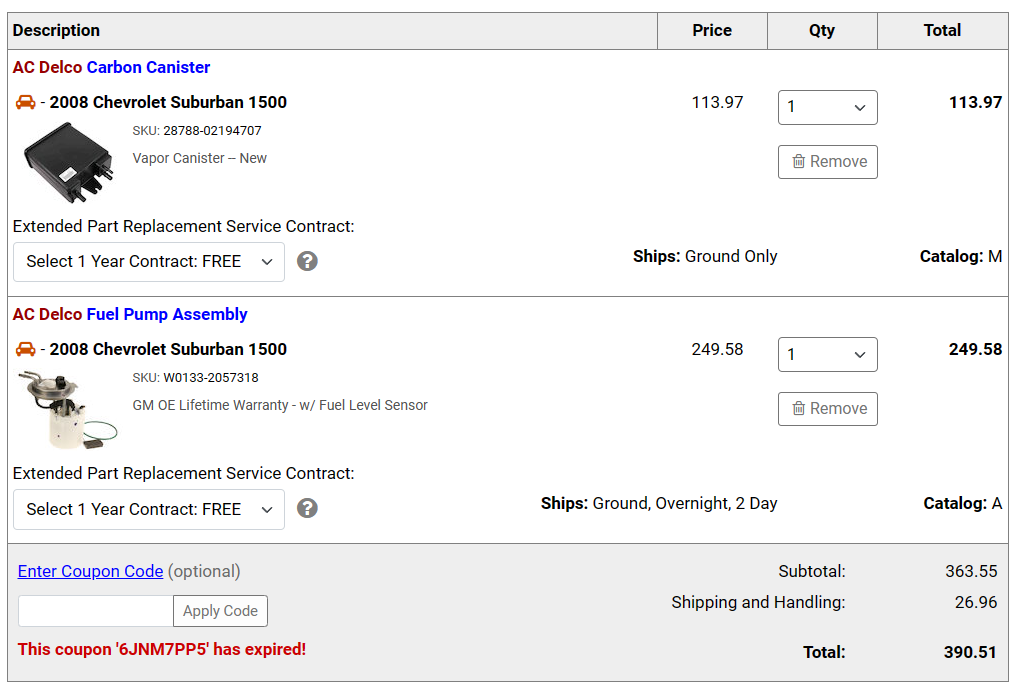Open the AC Delco Fuel Pump Assembly link
Screen dimensions: 1016x689
coord(130,314)
